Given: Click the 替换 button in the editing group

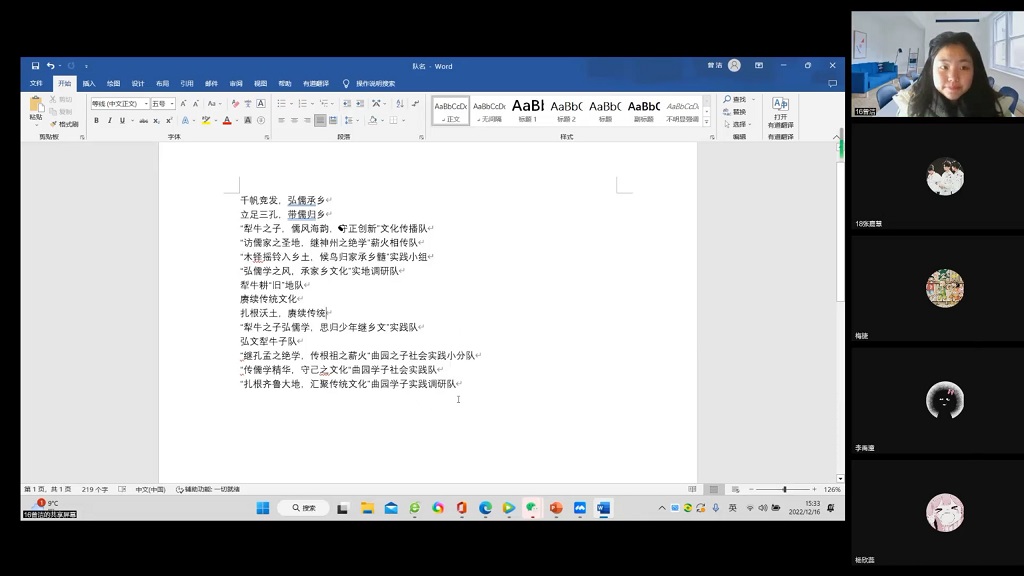Looking at the screenshot, I should 738,112.
